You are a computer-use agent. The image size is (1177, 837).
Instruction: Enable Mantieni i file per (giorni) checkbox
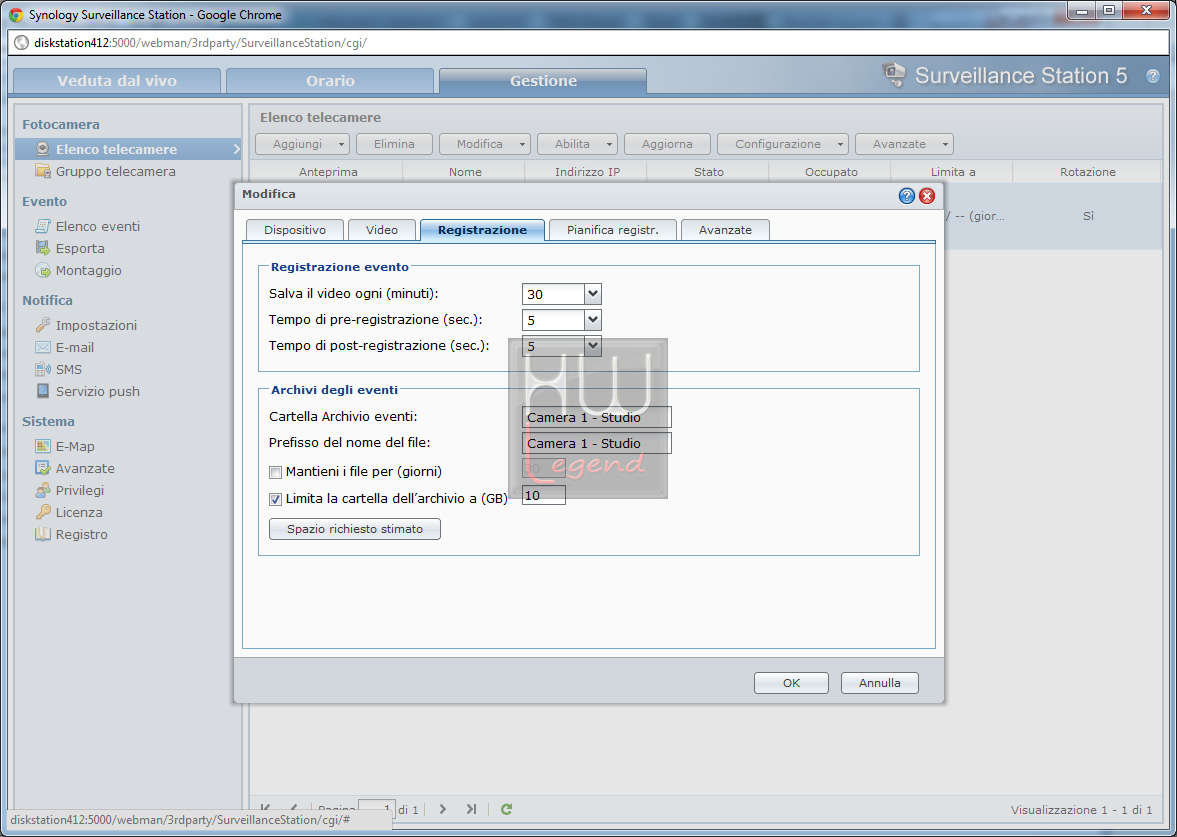pyautogui.click(x=275, y=472)
